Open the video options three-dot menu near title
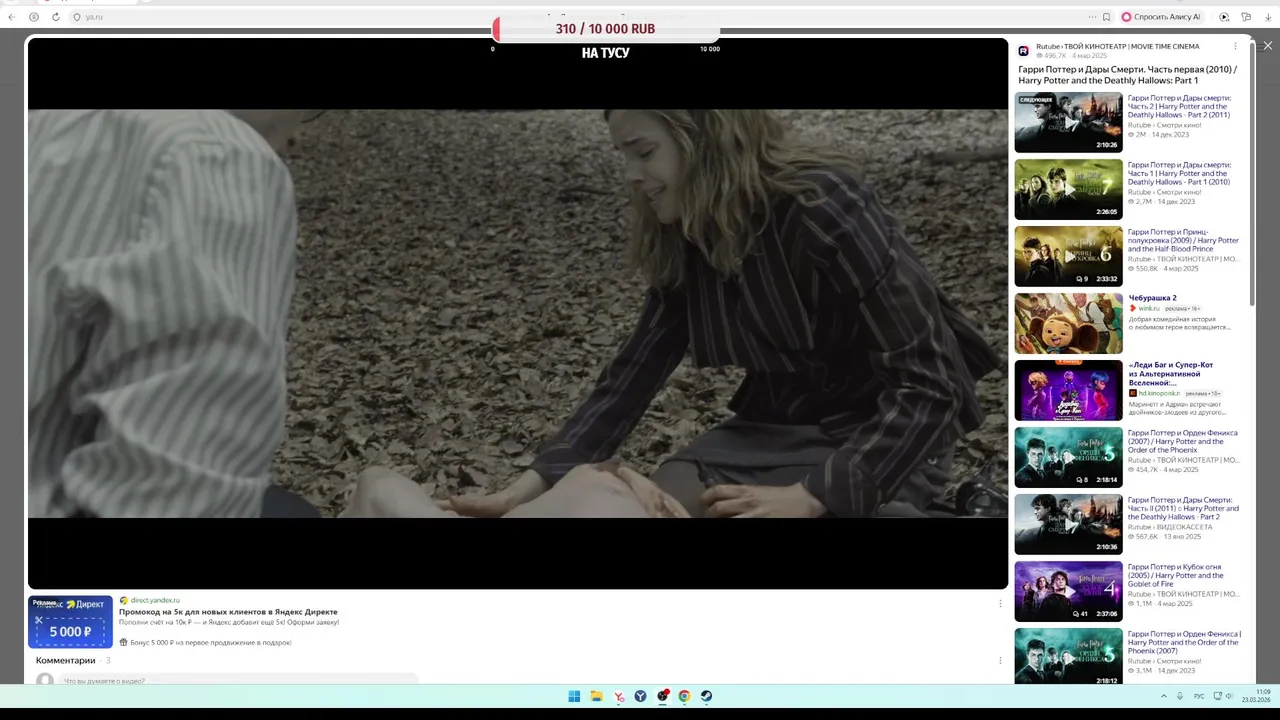Viewport: 1280px width, 720px height. (x=1235, y=46)
